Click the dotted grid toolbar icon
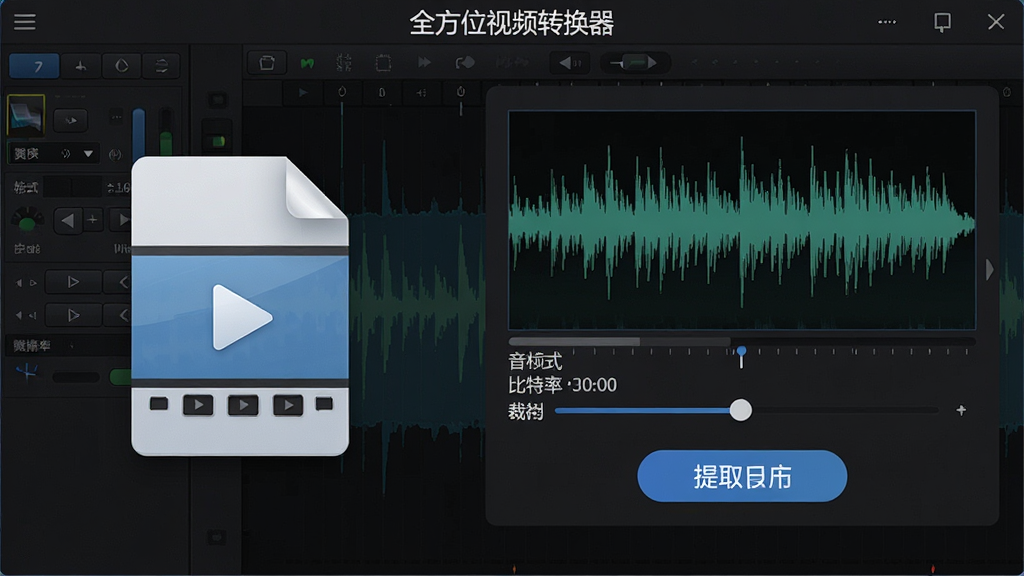The height and width of the screenshot is (576, 1024). click(x=344, y=63)
